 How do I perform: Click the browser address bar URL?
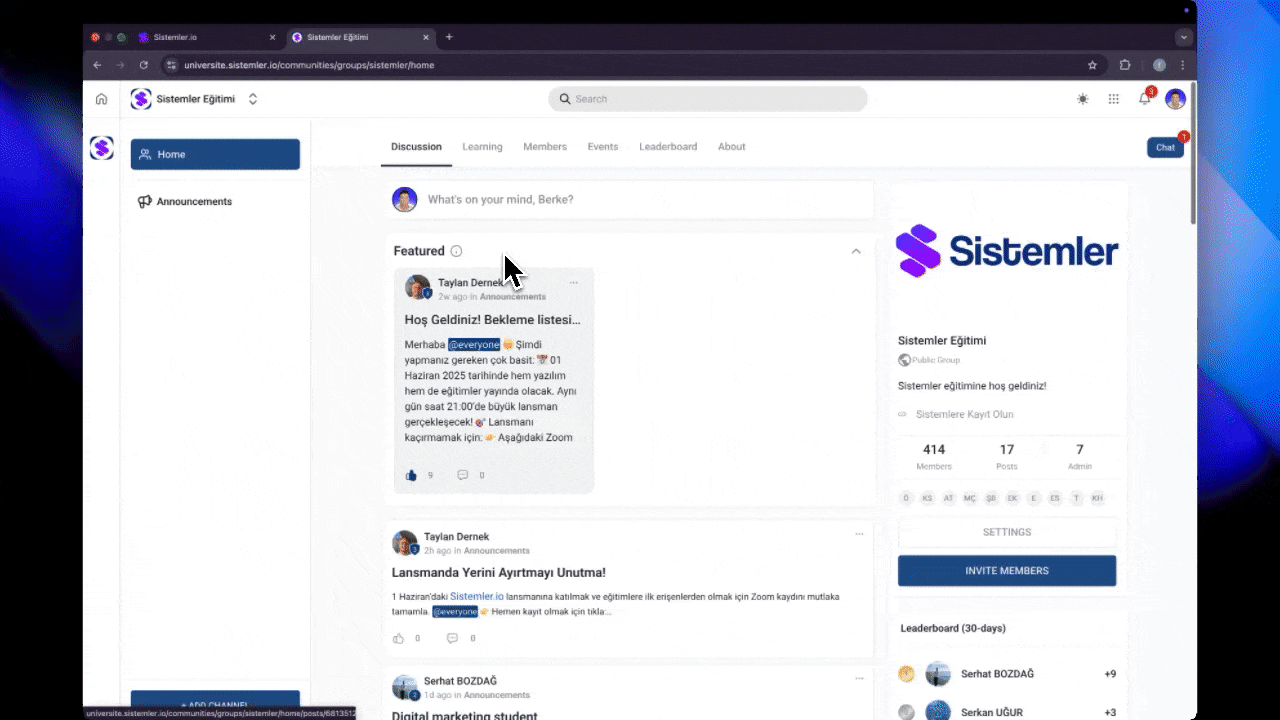(x=309, y=65)
